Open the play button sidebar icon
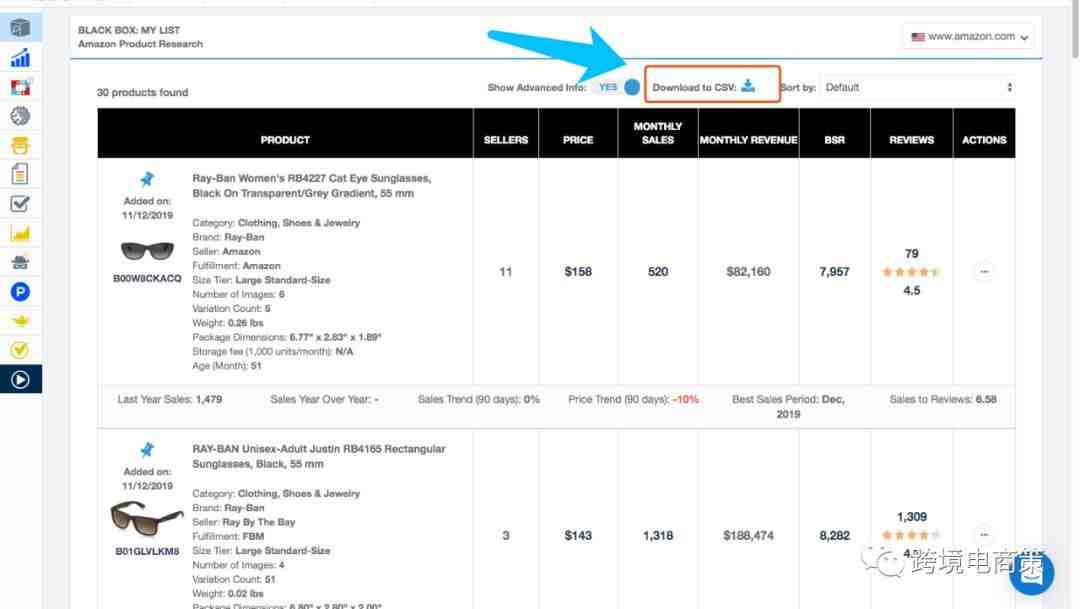Image resolution: width=1080 pixels, height=609 pixels. click(x=20, y=380)
